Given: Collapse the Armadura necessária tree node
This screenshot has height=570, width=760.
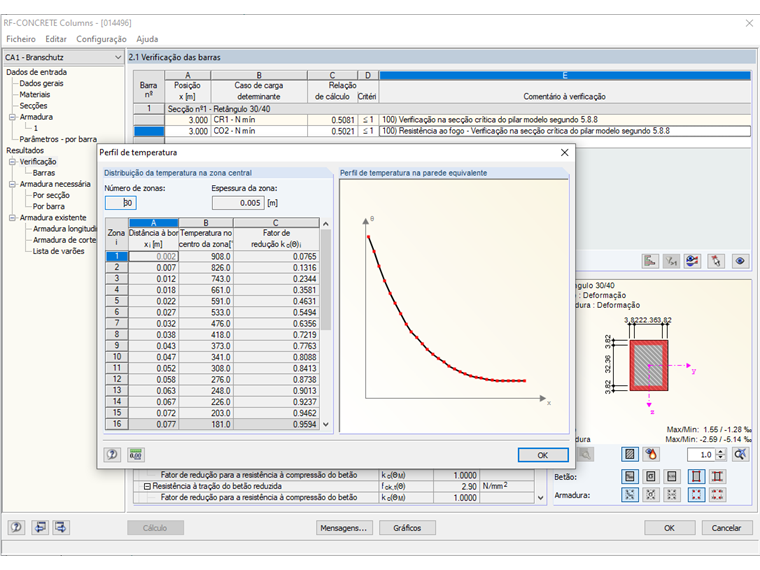Looking at the screenshot, I should point(13,184).
